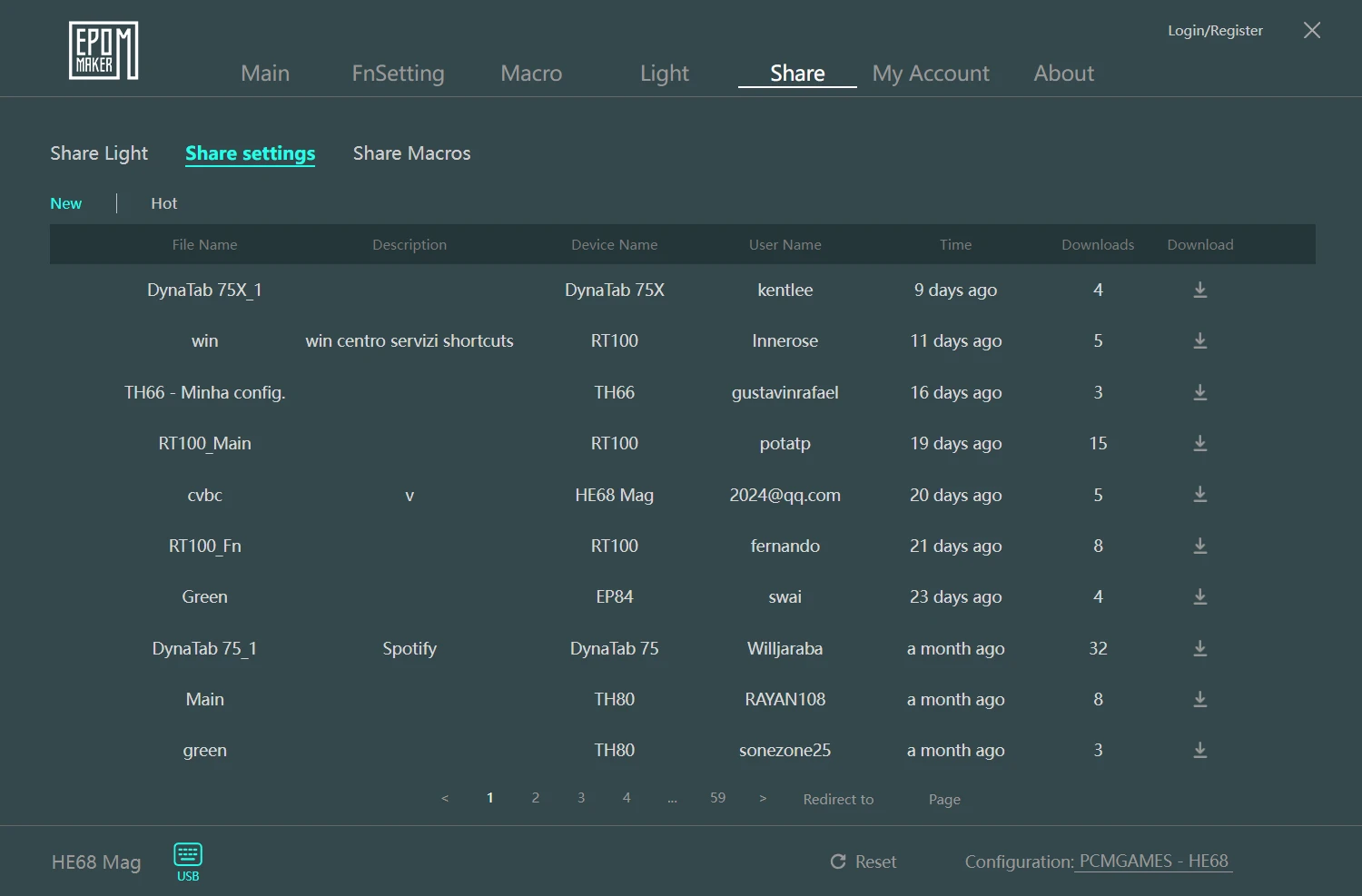Click time 9 days ago

956,290
